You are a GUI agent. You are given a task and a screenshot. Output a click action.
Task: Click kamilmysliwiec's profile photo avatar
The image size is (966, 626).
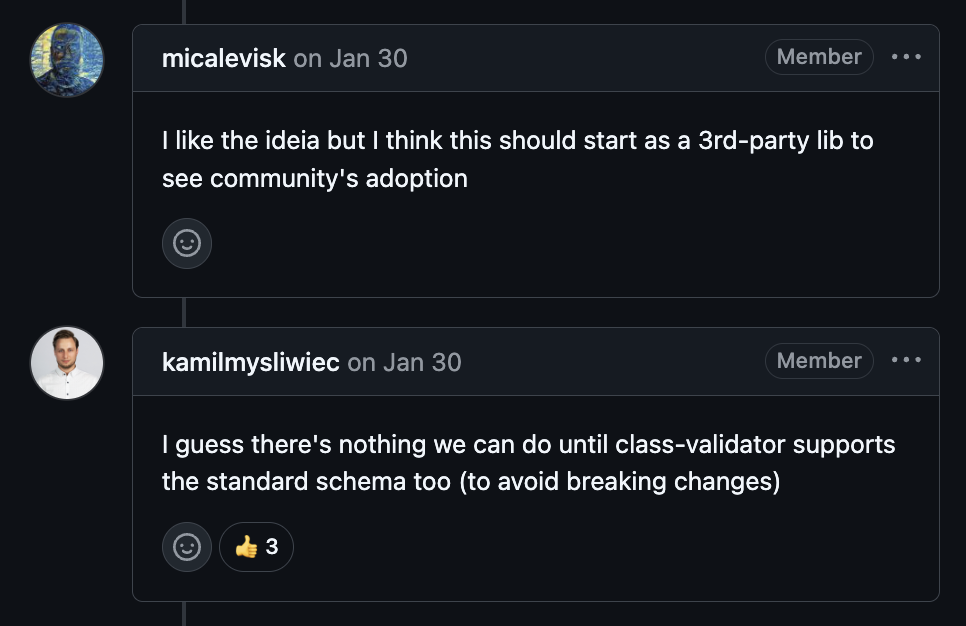pyautogui.click(x=67, y=363)
